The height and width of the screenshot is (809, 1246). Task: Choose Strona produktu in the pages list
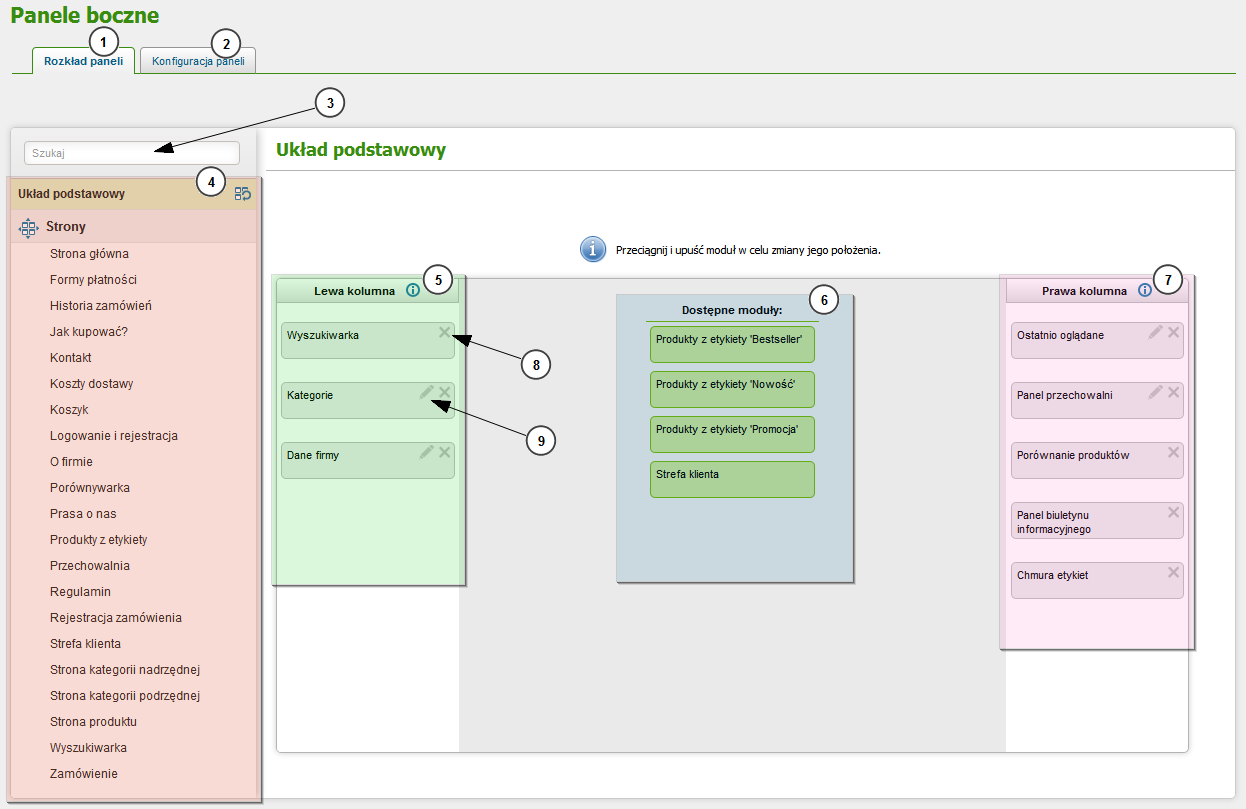[x=93, y=722]
